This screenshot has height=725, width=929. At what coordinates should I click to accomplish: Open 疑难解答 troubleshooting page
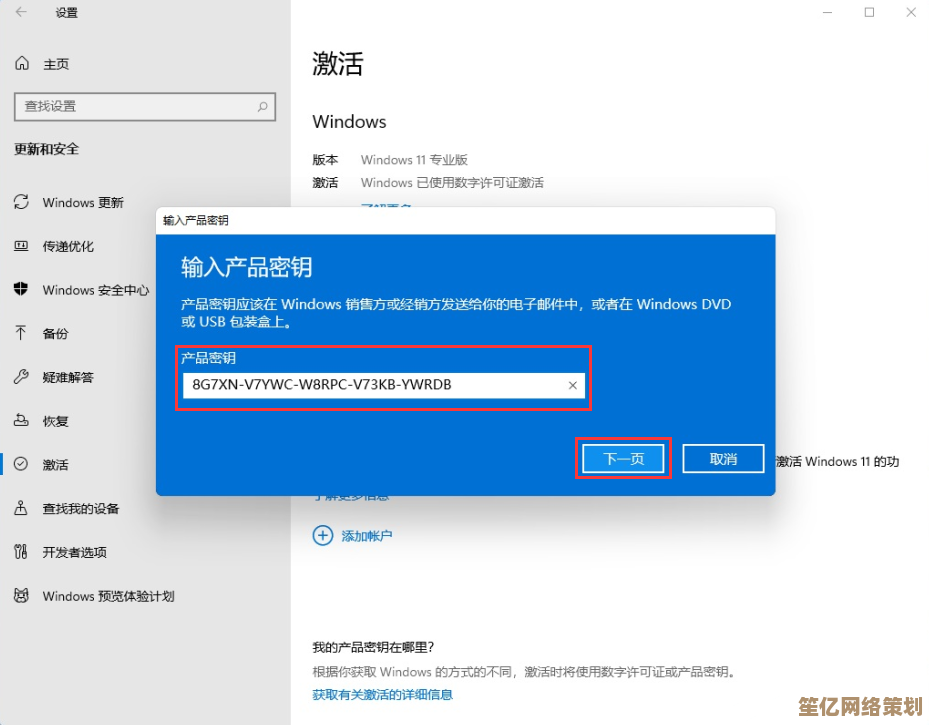click(x=68, y=377)
